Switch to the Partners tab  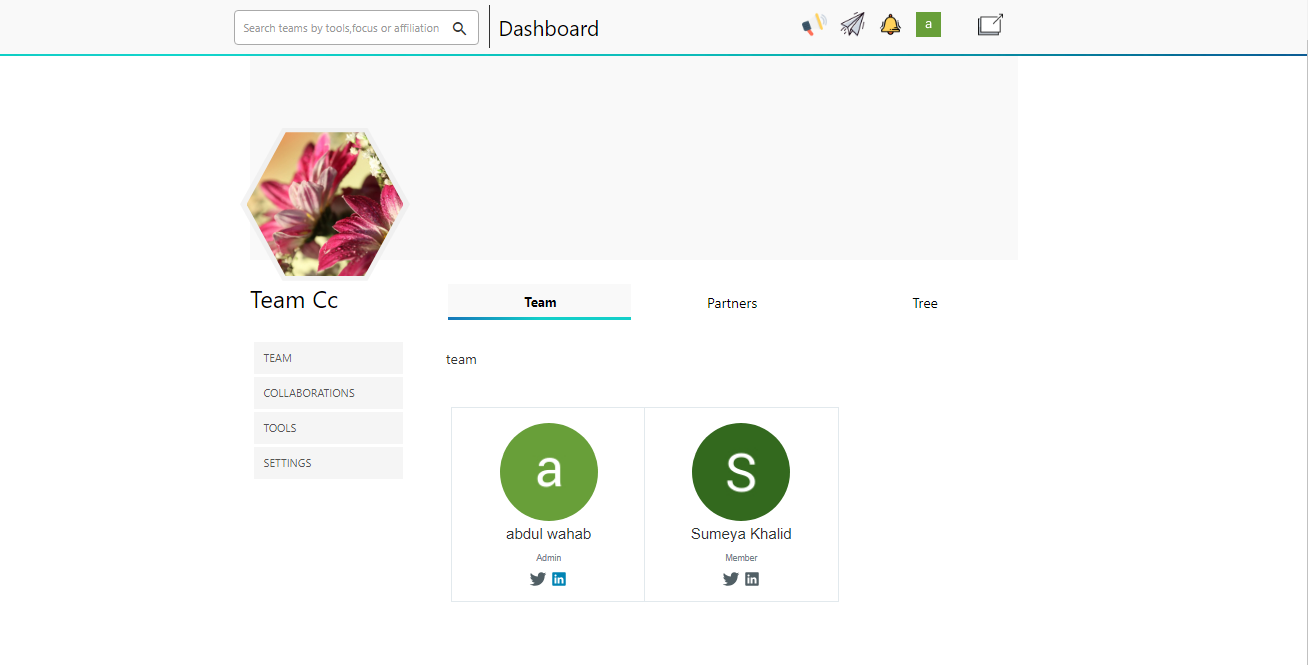[x=732, y=303]
